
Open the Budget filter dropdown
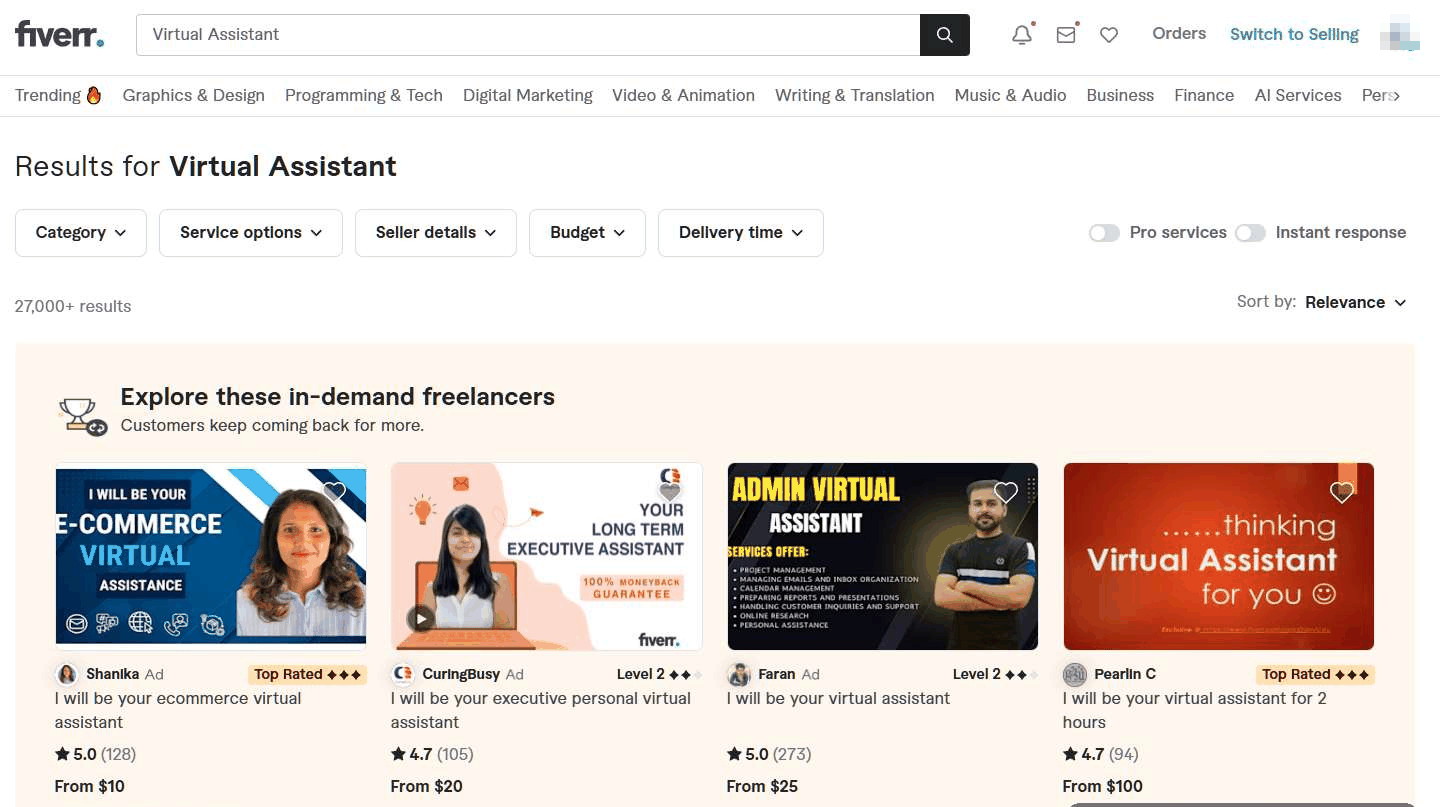point(587,233)
